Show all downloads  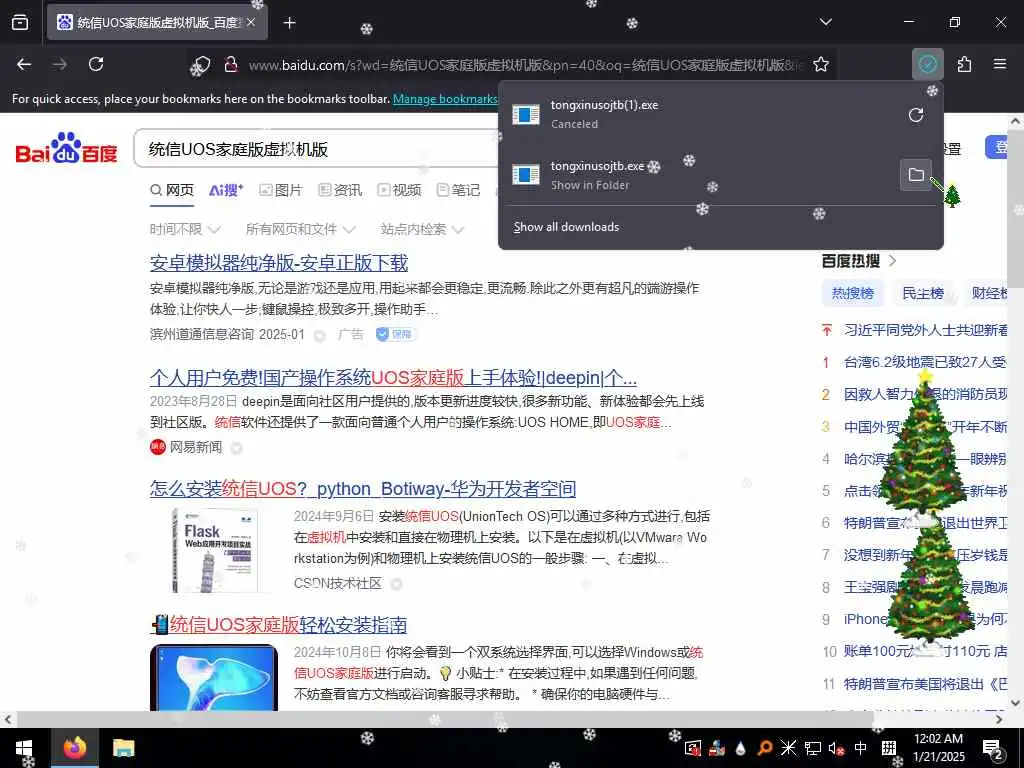pos(566,227)
